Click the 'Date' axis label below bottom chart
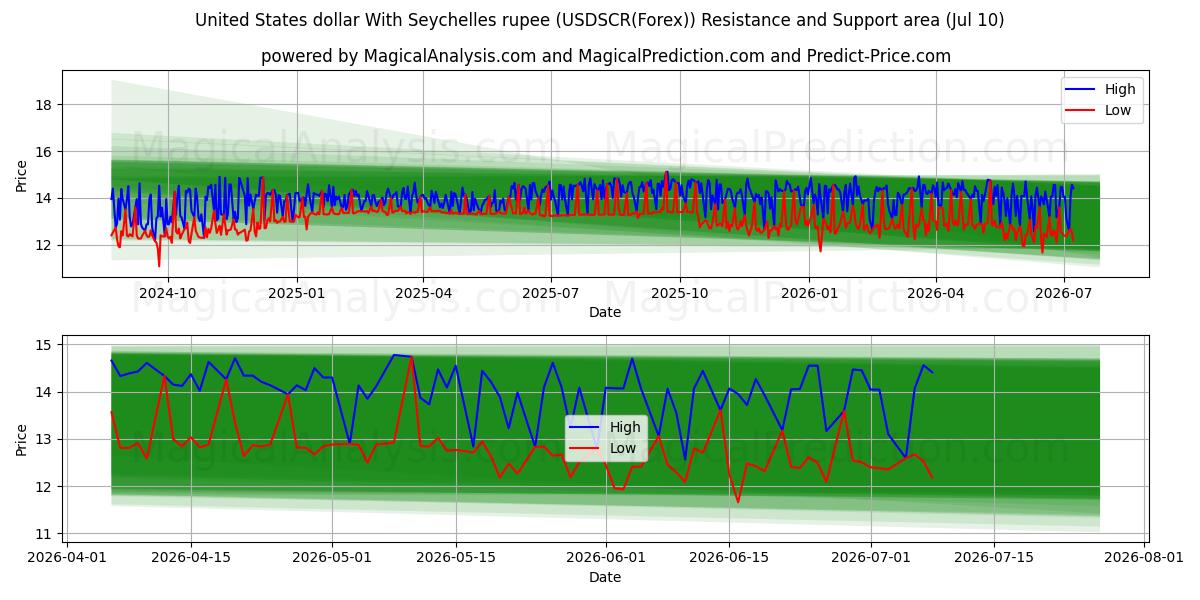This screenshot has width=1200, height=600. click(x=605, y=577)
